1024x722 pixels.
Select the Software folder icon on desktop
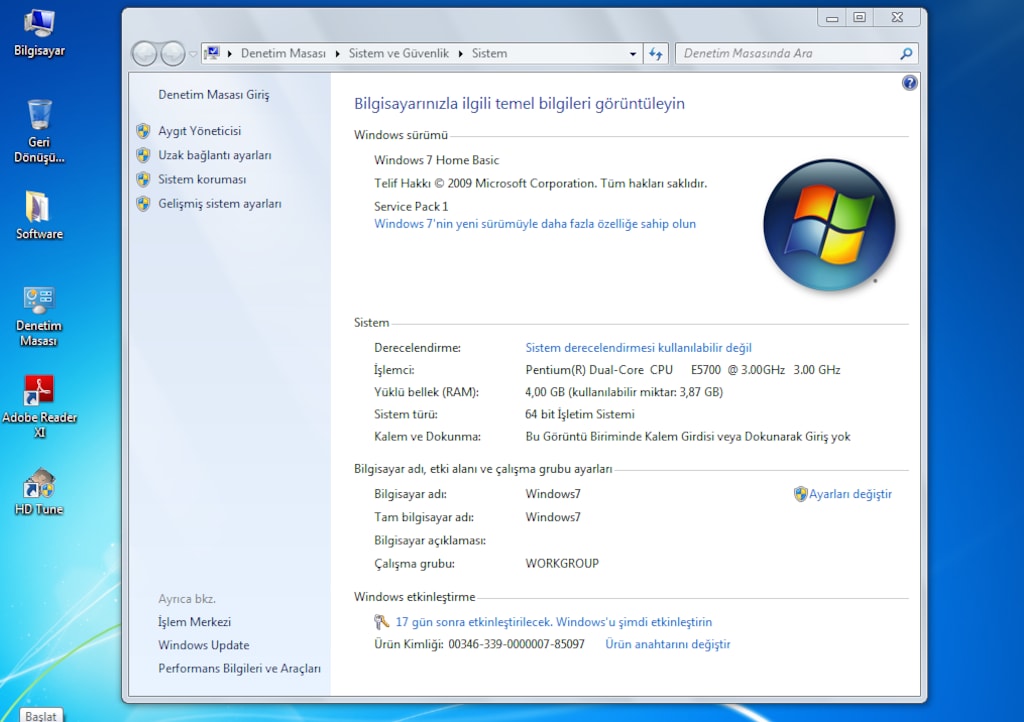(x=39, y=215)
